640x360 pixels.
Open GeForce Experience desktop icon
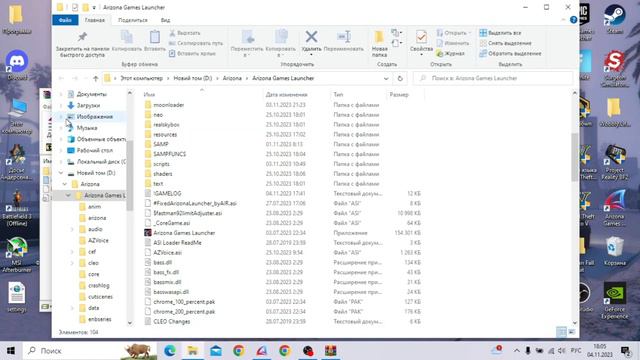[615, 300]
